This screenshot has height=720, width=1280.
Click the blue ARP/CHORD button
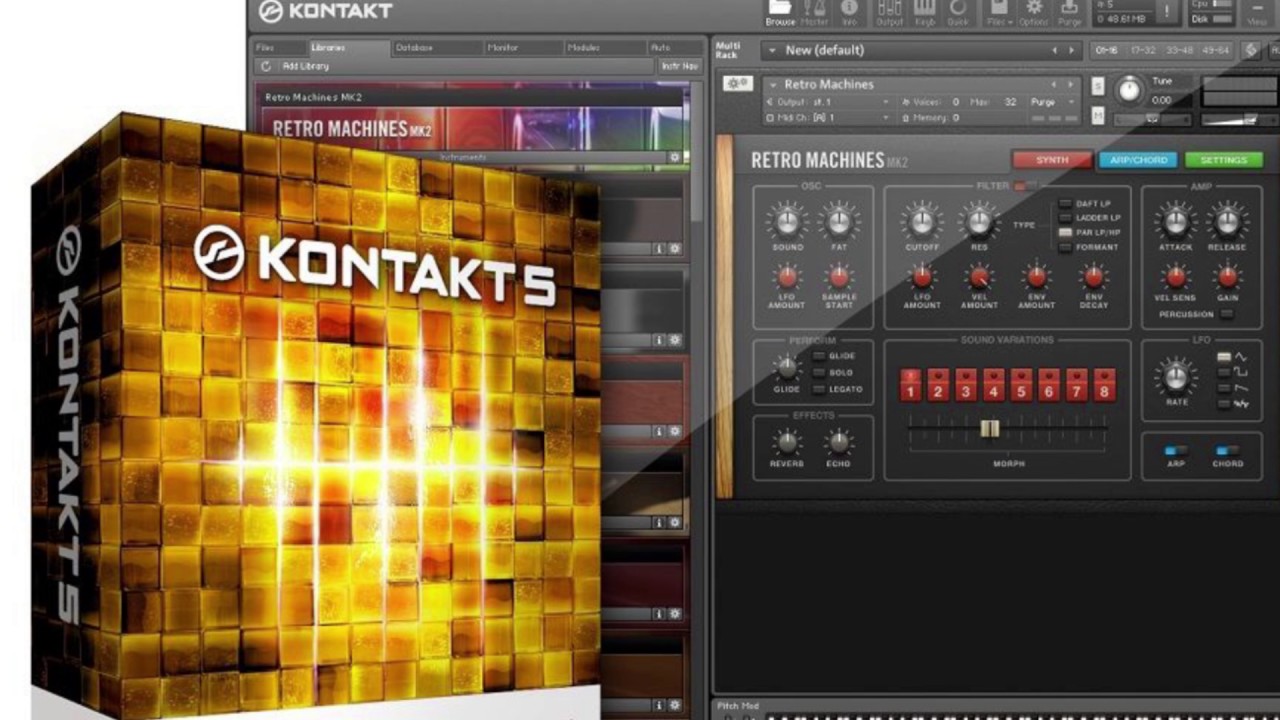[1138, 160]
